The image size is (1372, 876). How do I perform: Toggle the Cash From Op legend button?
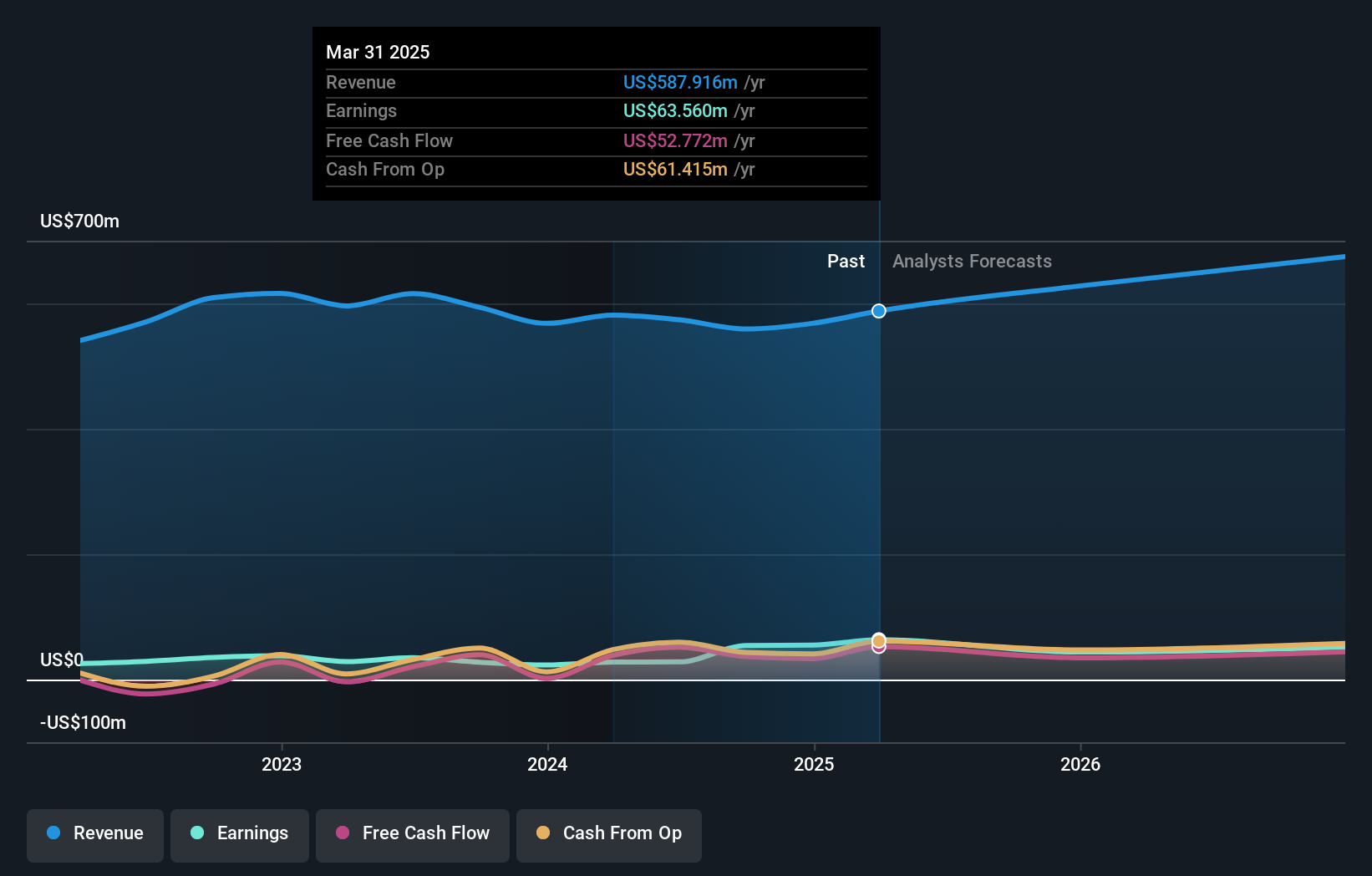(x=609, y=835)
